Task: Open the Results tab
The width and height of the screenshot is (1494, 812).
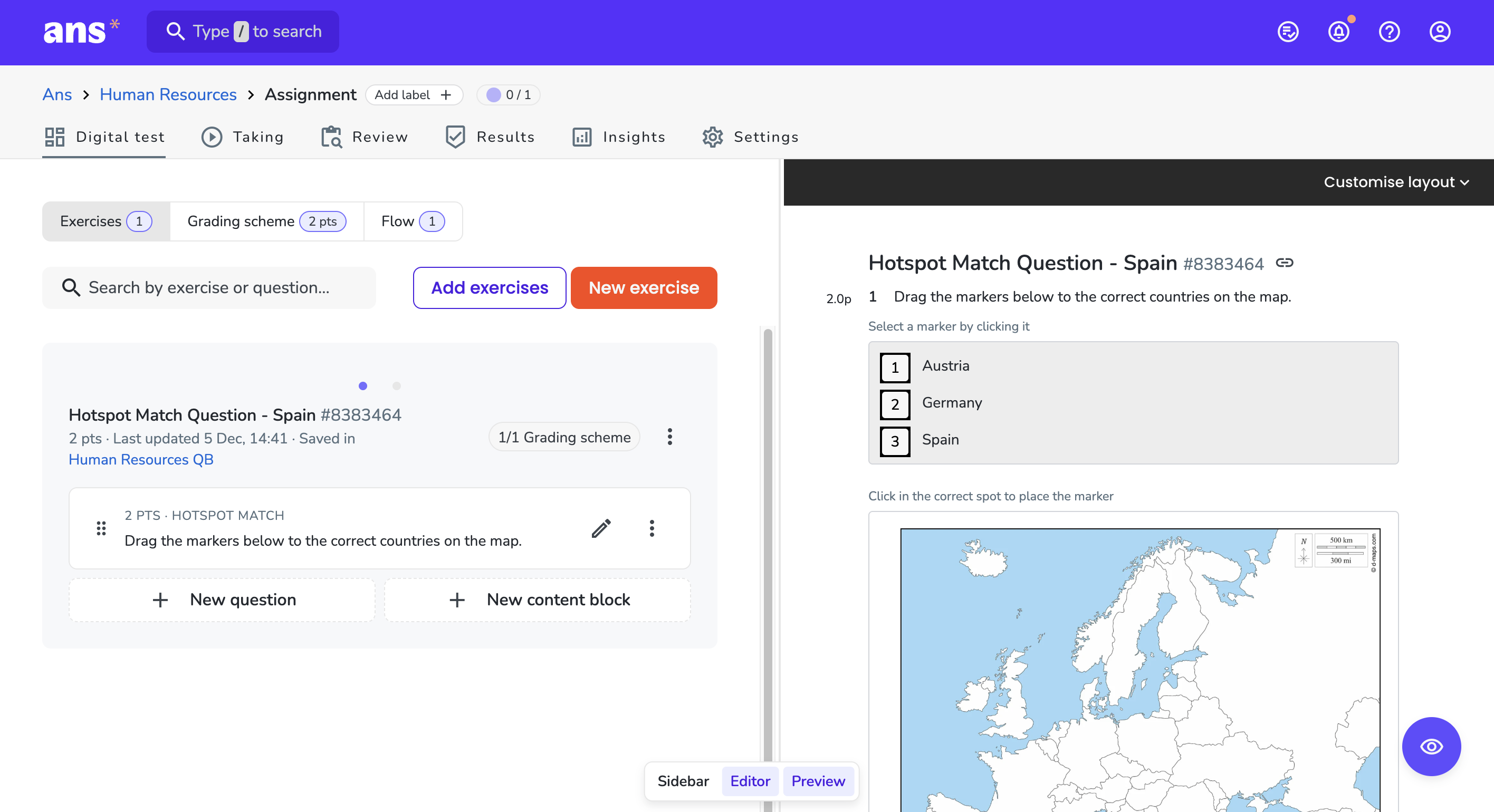Action: pyautogui.click(x=490, y=137)
